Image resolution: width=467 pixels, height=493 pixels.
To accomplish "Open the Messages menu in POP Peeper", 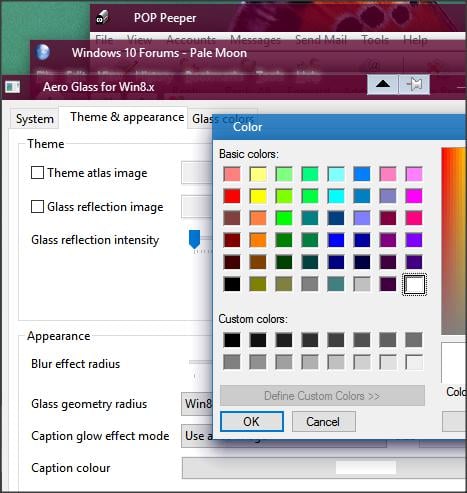I will (x=255, y=40).
